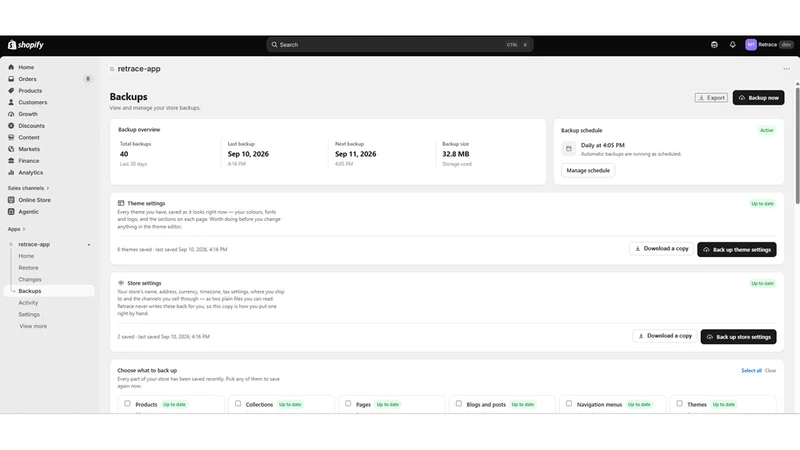Click the Home icon in sidebar
The image size is (800, 450).
coord(11,67)
